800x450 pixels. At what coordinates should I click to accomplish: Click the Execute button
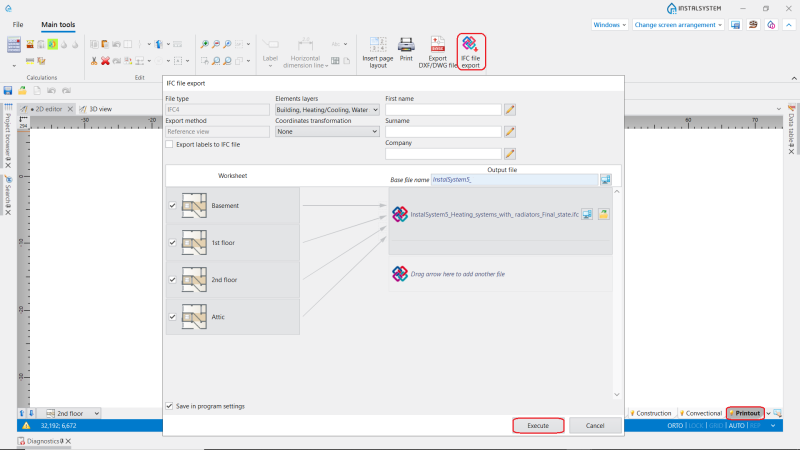pos(538,426)
